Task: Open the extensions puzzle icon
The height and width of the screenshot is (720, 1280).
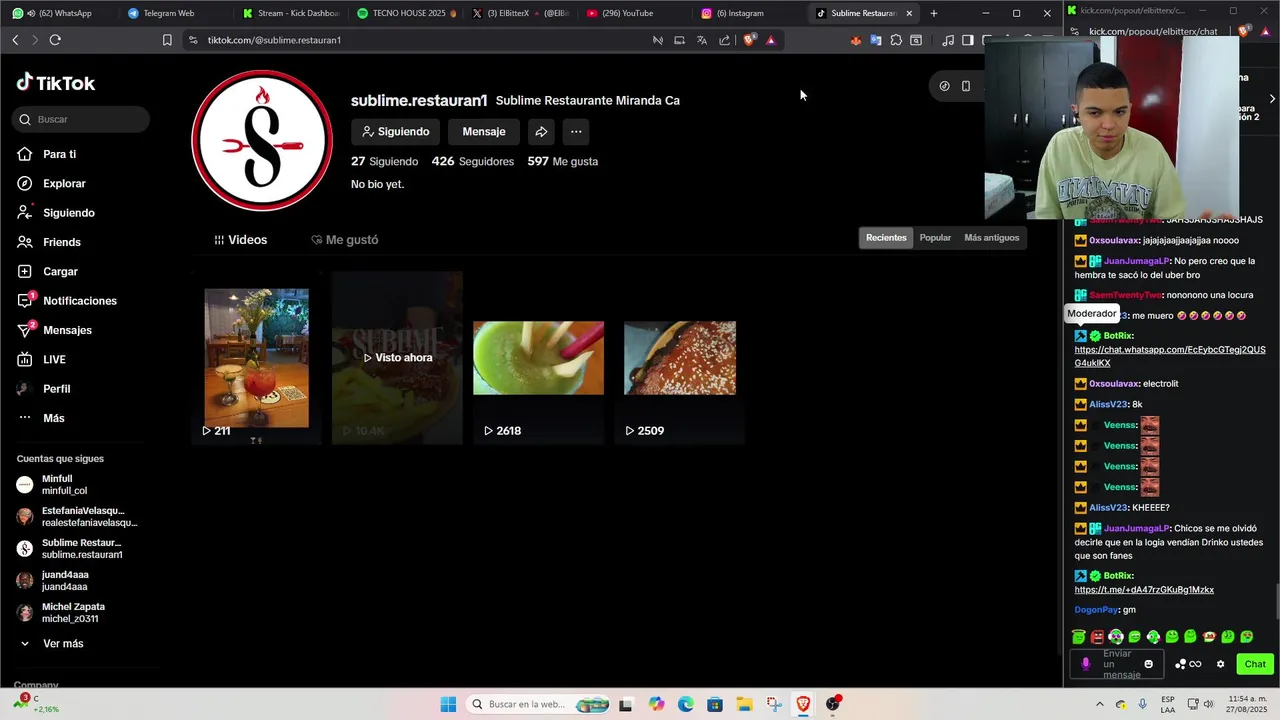Action: coord(896,40)
